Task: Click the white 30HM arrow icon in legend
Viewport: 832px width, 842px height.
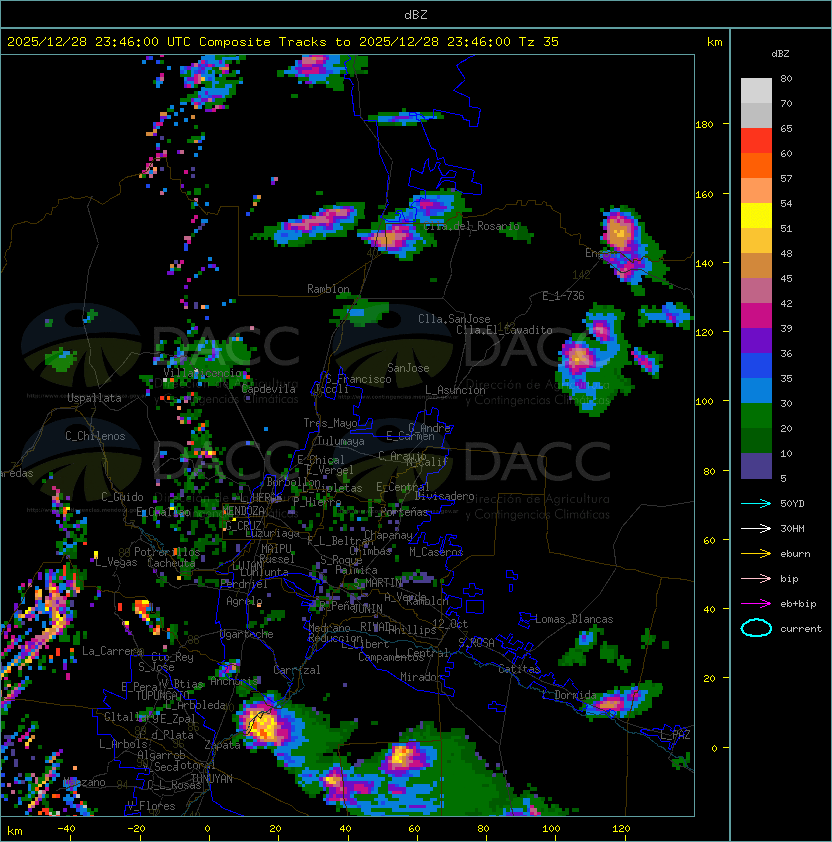Action: point(756,528)
